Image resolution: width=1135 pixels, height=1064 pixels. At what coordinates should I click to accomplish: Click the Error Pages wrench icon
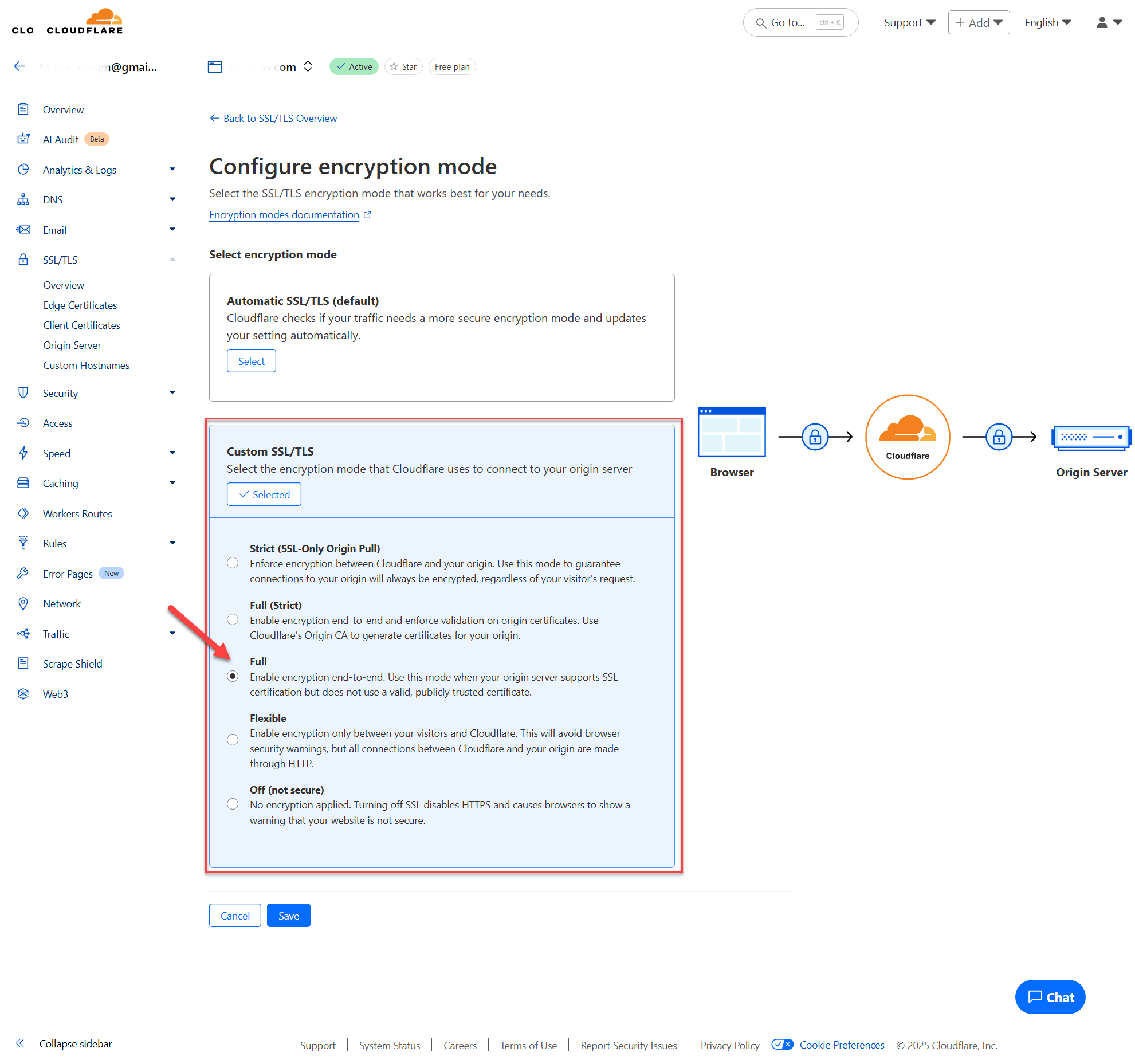pyautogui.click(x=23, y=573)
